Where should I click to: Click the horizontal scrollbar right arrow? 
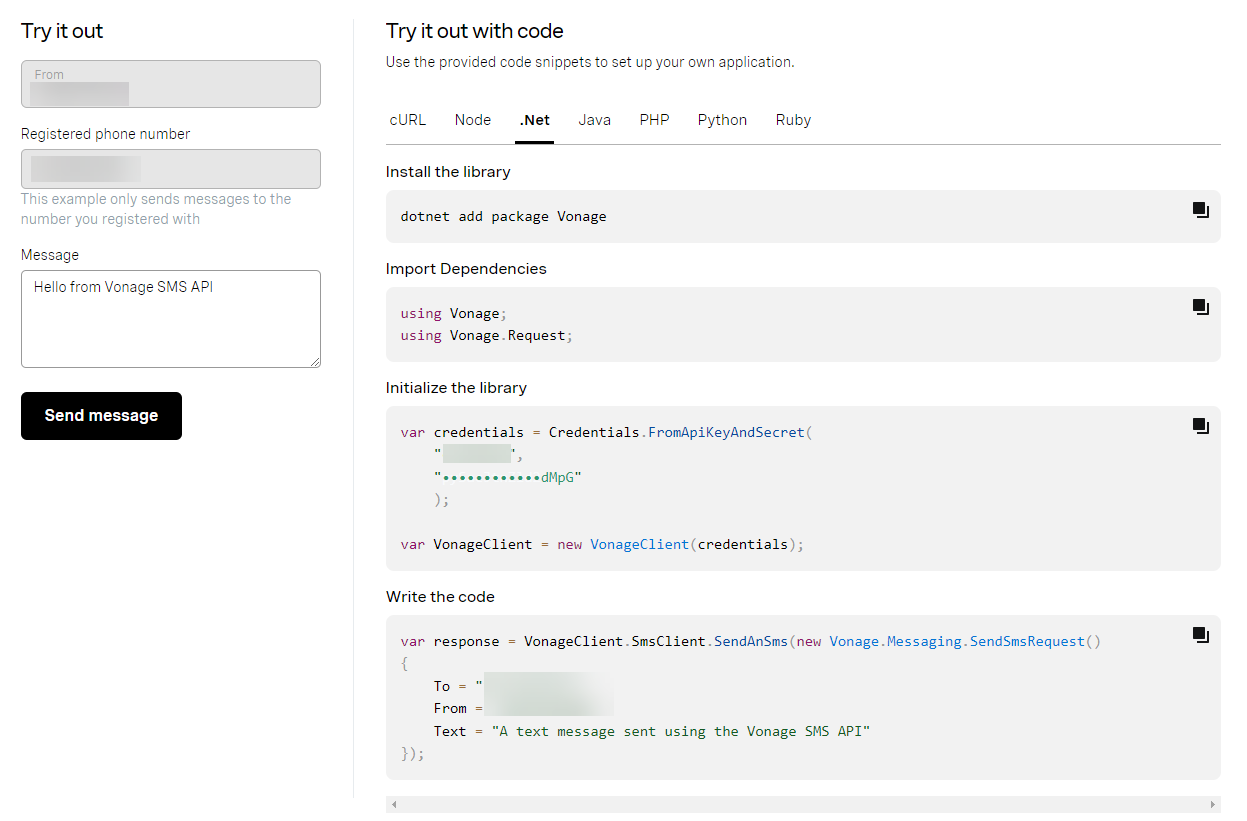pos(1213,804)
